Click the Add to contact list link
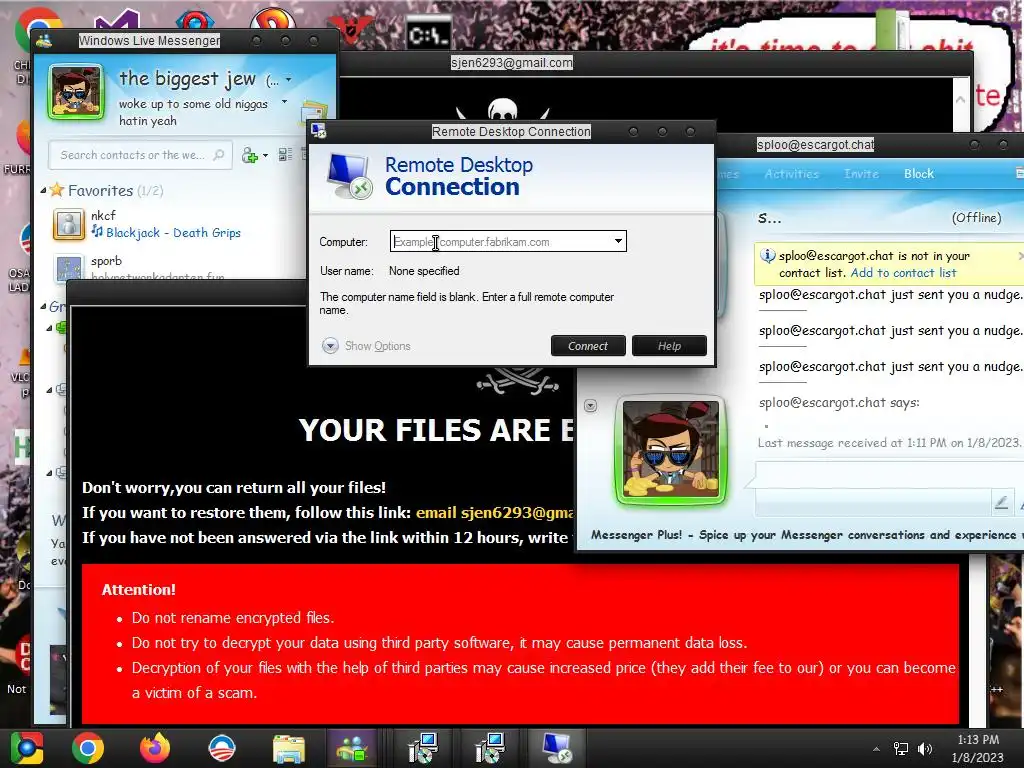 pos(903,273)
